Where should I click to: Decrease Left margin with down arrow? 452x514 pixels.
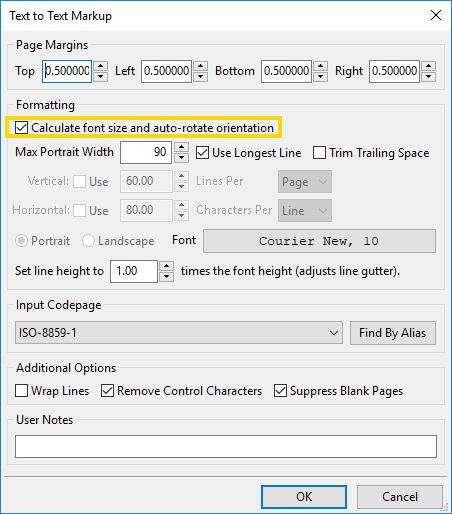pyautogui.click(x=200, y=77)
